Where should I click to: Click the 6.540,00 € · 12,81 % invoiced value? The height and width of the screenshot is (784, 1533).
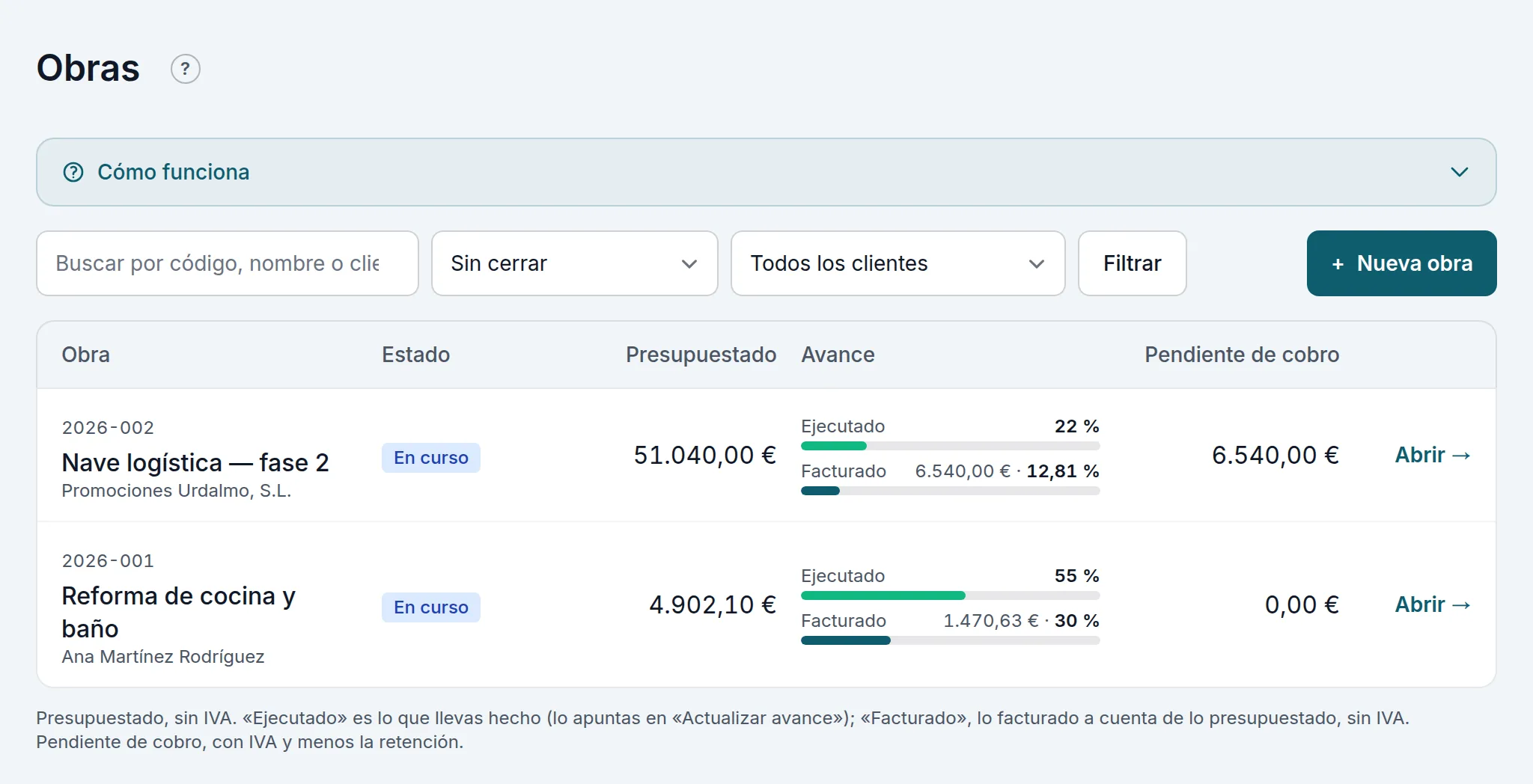1007,471
